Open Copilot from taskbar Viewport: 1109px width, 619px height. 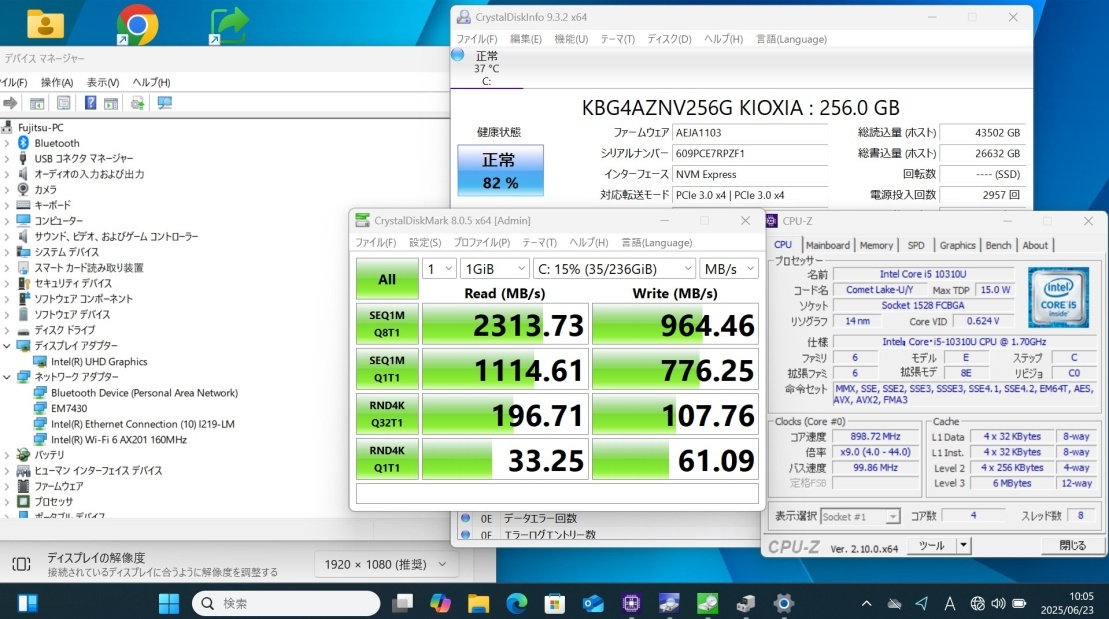point(440,603)
